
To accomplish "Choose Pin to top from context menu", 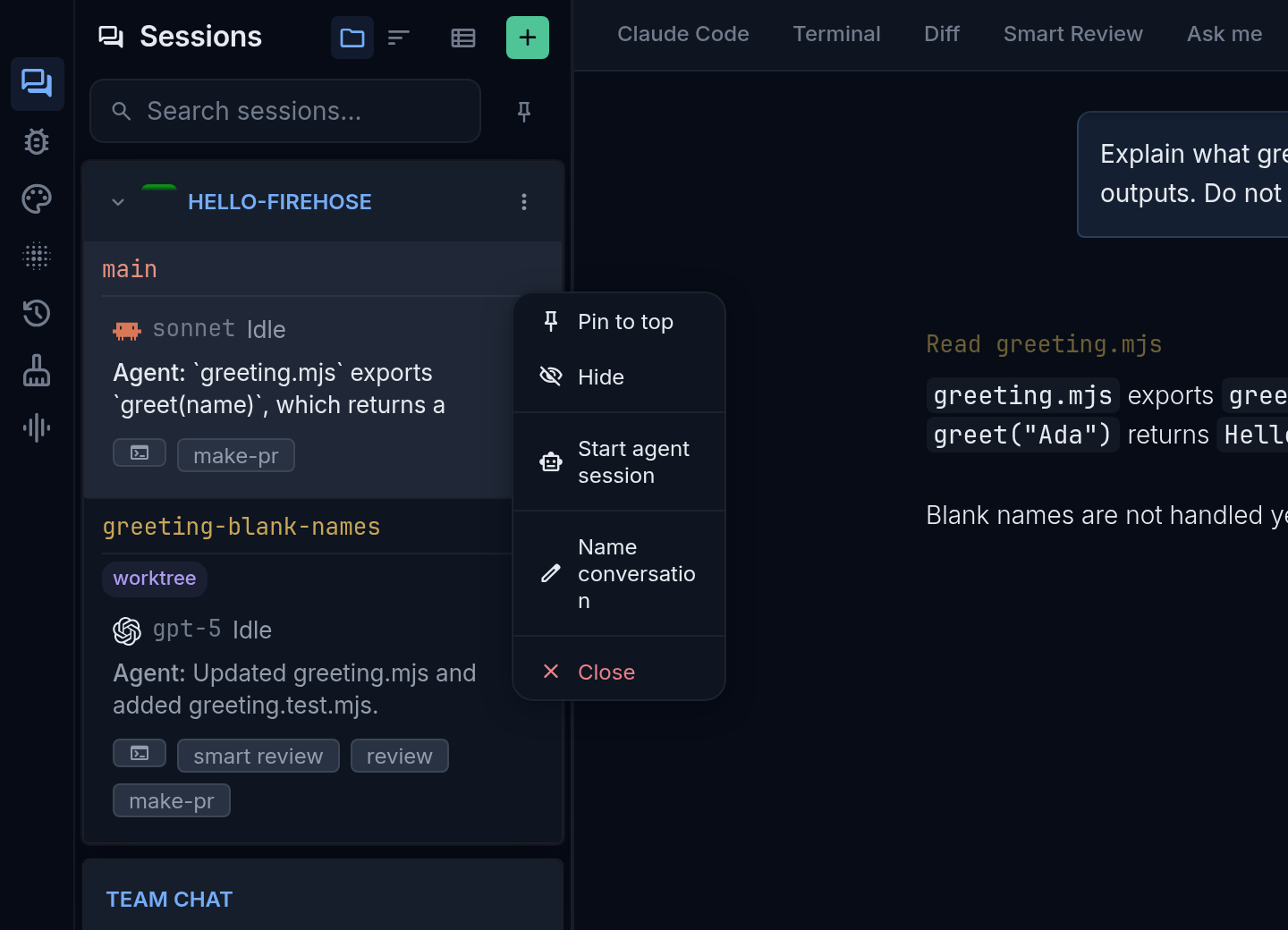I will pyautogui.click(x=619, y=322).
